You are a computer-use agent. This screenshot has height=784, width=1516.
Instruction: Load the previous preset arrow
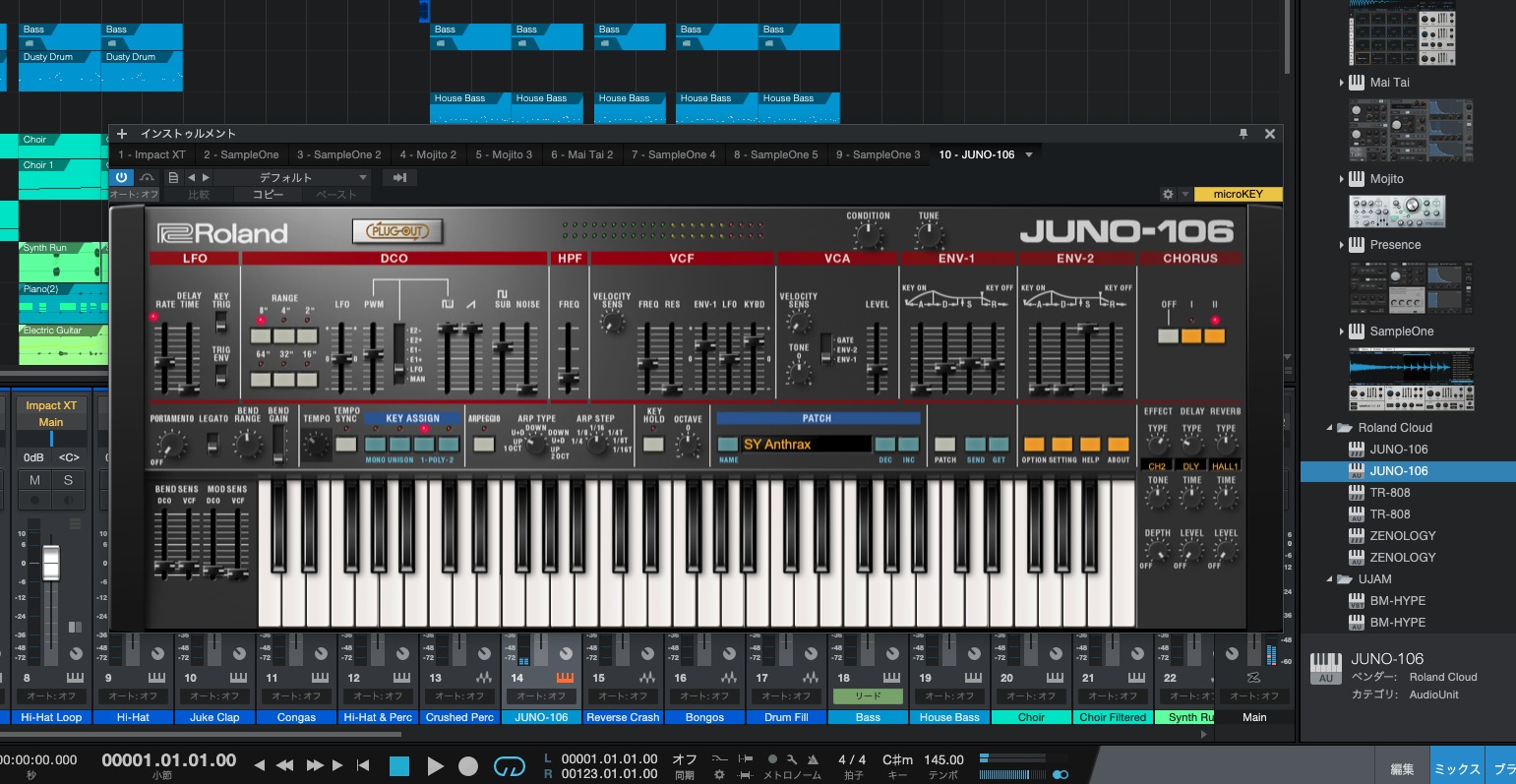192,178
